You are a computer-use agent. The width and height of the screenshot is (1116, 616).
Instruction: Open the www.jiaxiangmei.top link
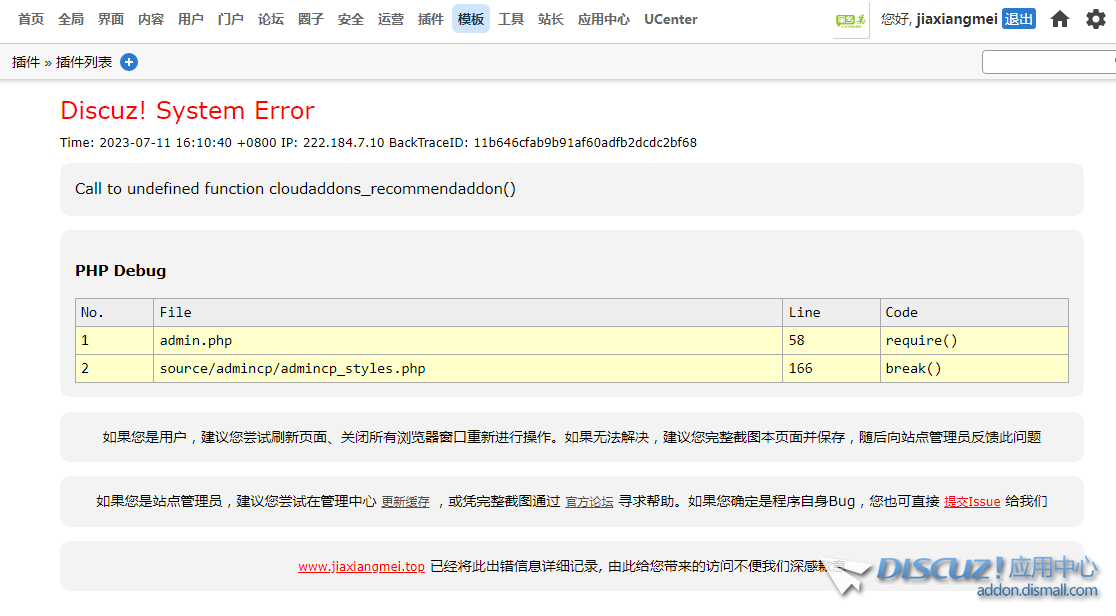pos(362,567)
